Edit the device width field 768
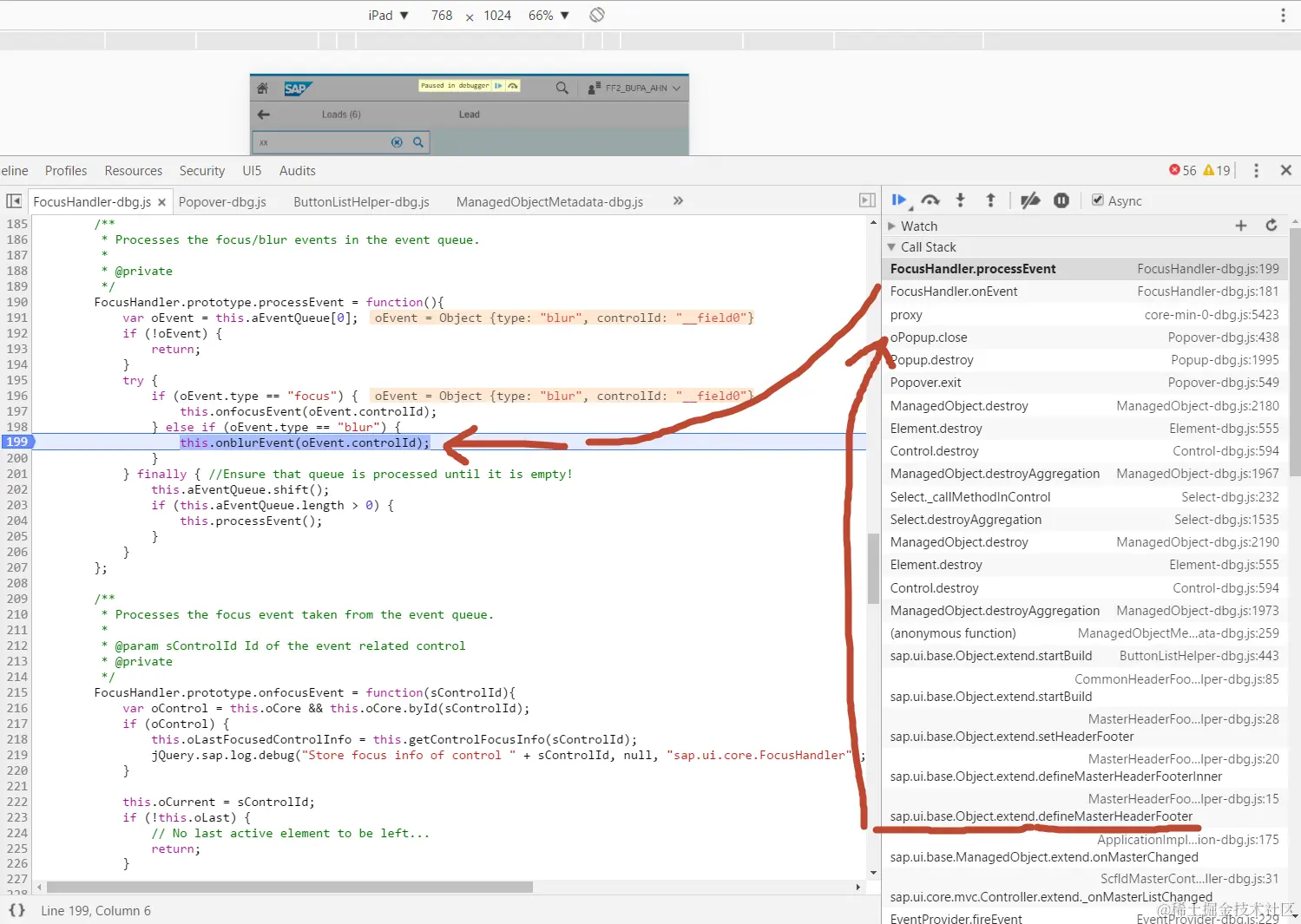1301x924 pixels. click(x=442, y=16)
